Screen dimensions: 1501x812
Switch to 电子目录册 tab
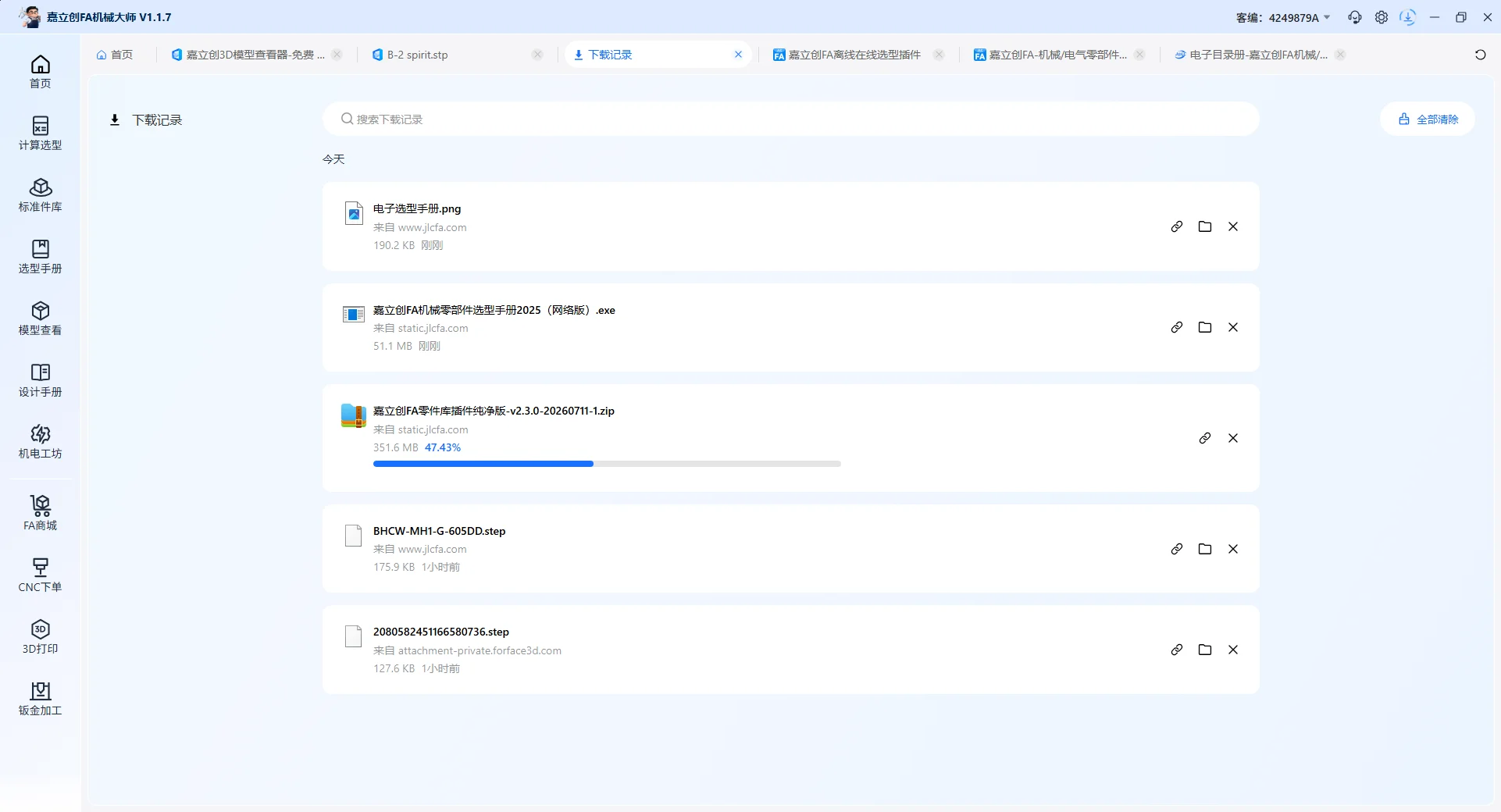point(1252,55)
